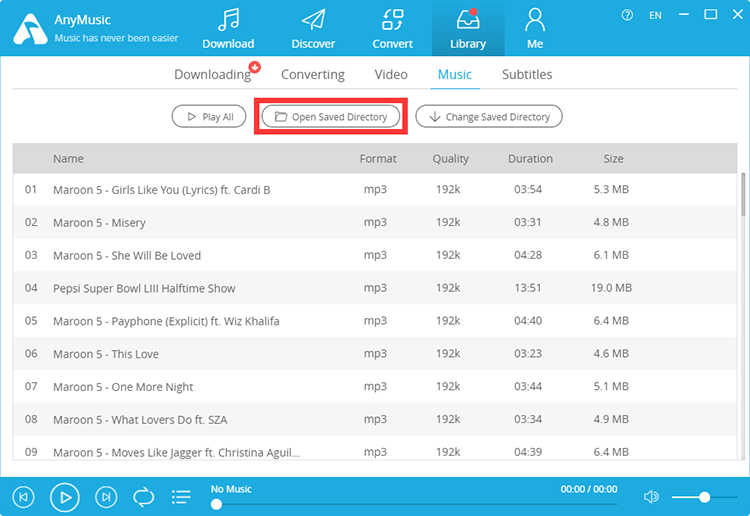Switch to the Converting tab
This screenshot has width=750, height=516.
pos(313,75)
